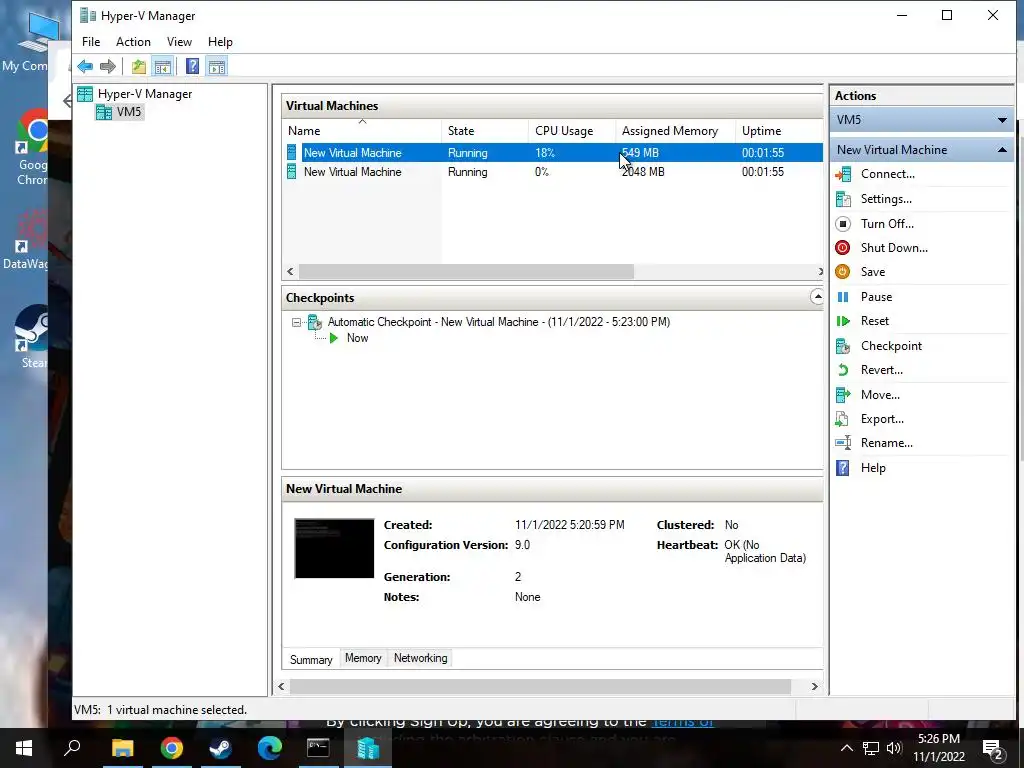Select the virtual machine with 0% CPU usage
The width and height of the screenshot is (1024, 768).
pos(552,172)
